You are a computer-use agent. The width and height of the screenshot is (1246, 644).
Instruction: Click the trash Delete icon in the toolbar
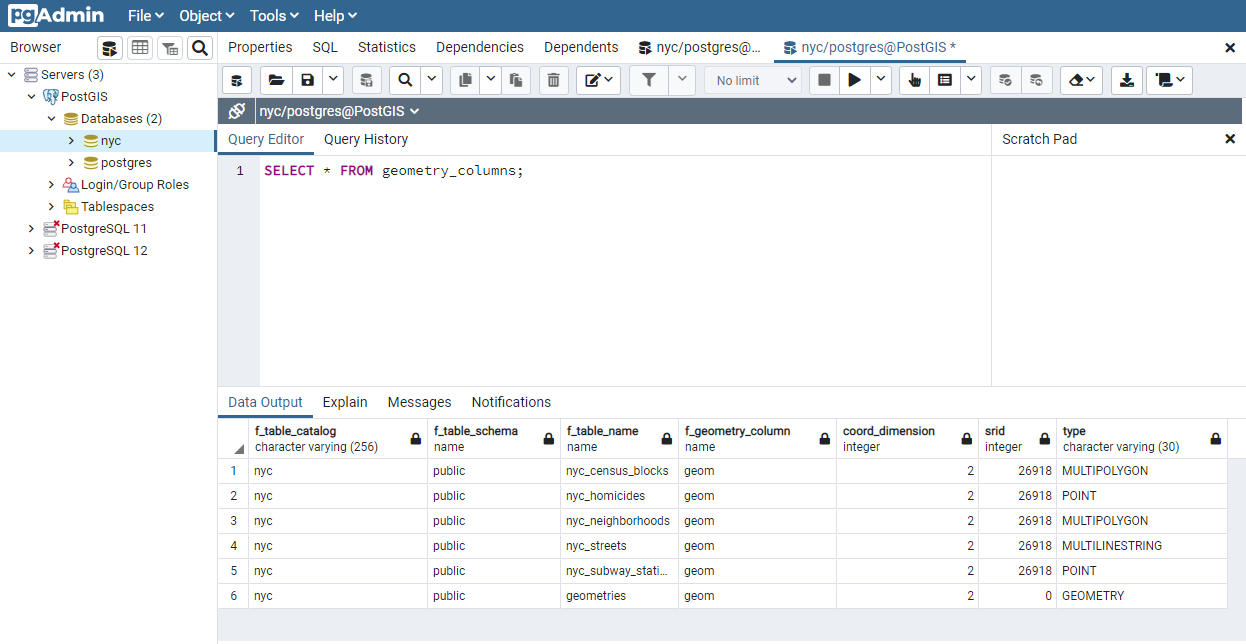tap(553, 80)
